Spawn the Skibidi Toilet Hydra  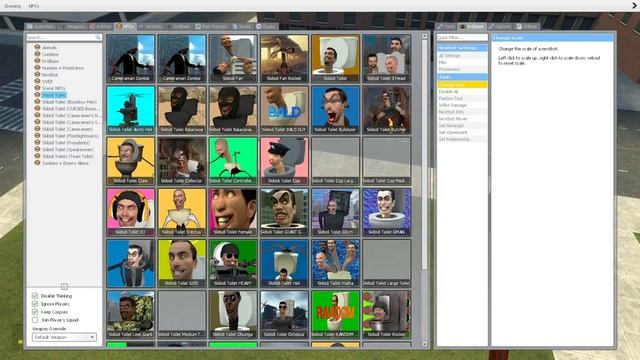[336, 263]
